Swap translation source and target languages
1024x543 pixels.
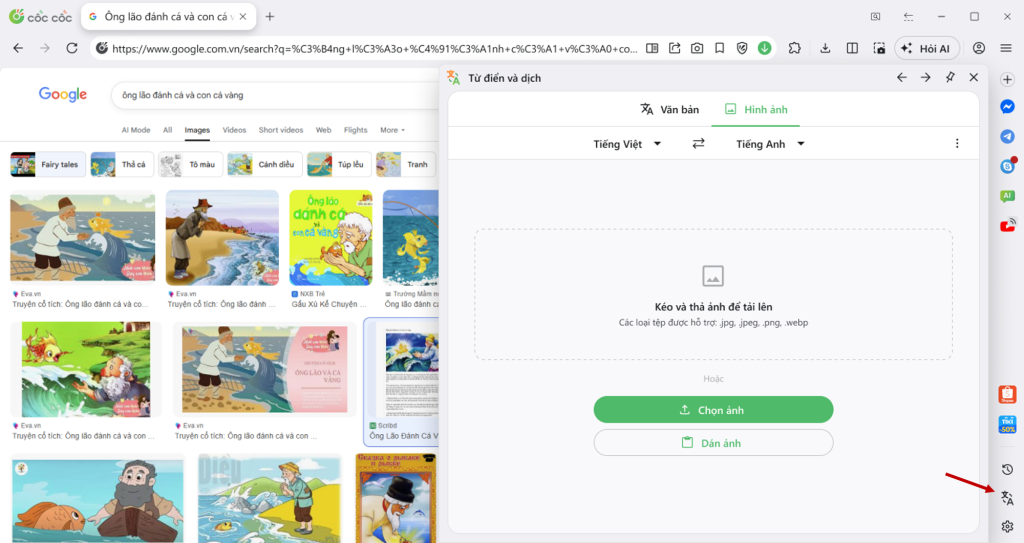[x=698, y=144]
